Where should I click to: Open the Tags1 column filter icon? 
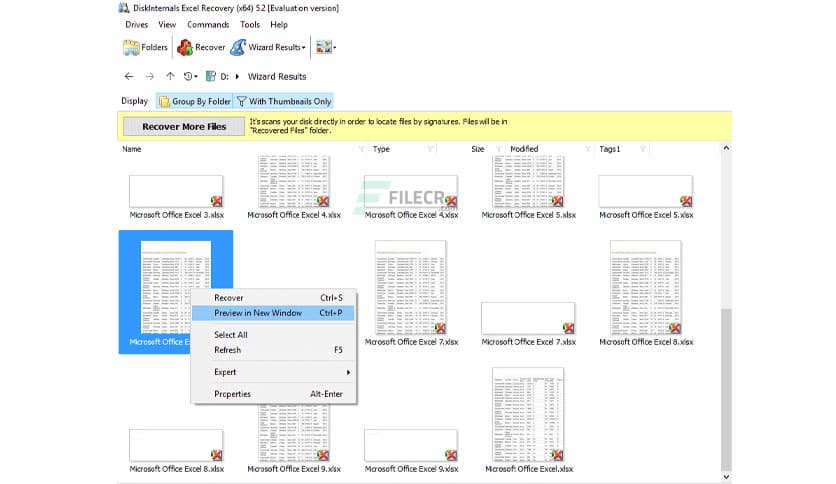click(642, 149)
